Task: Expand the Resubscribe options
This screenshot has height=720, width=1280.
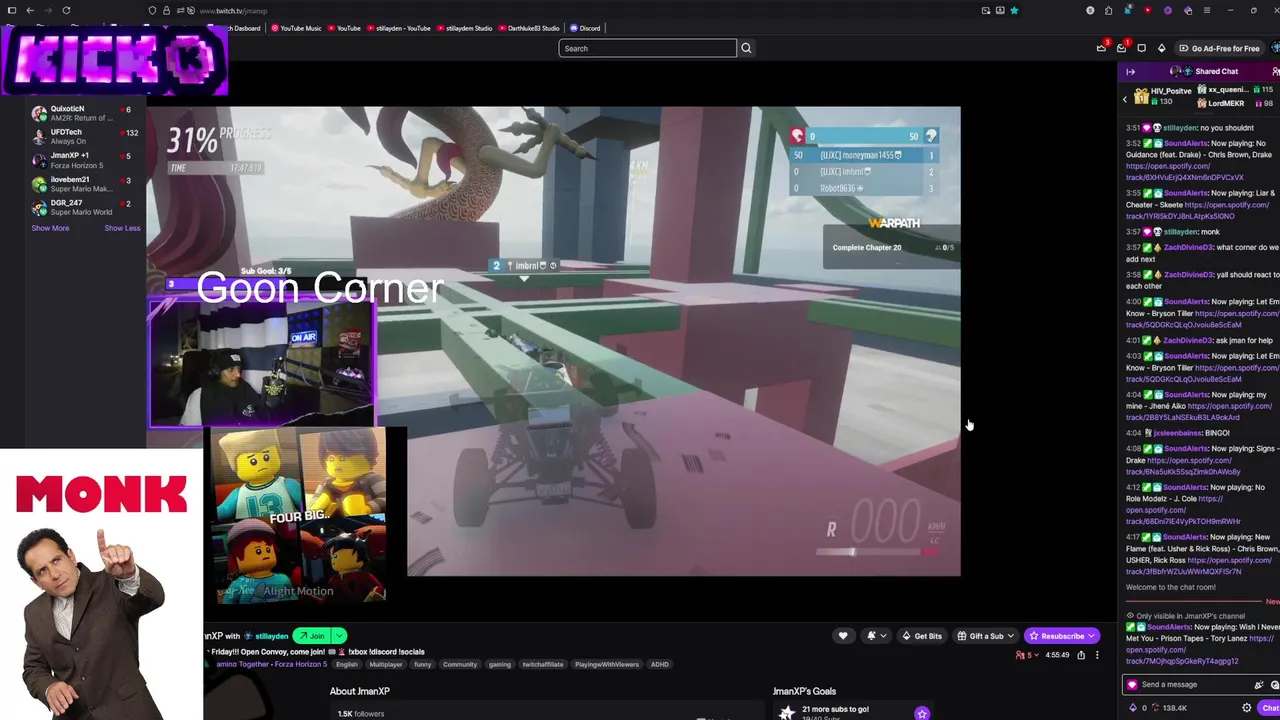Action: click(x=1092, y=636)
